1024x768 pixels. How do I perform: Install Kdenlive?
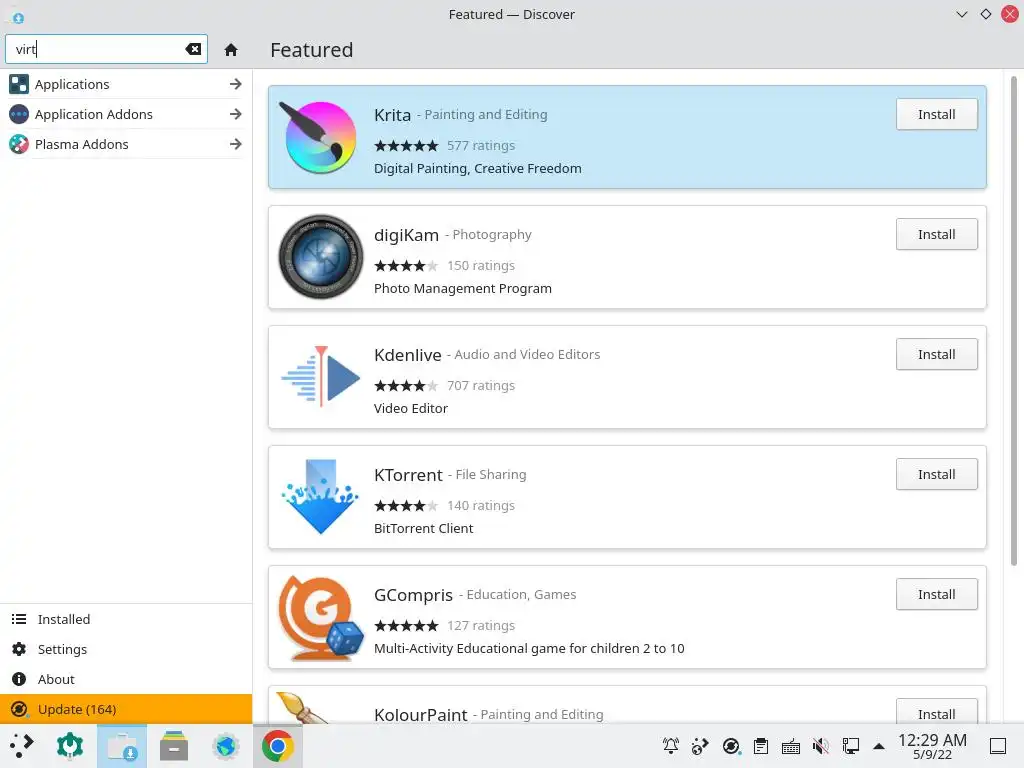coord(936,355)
